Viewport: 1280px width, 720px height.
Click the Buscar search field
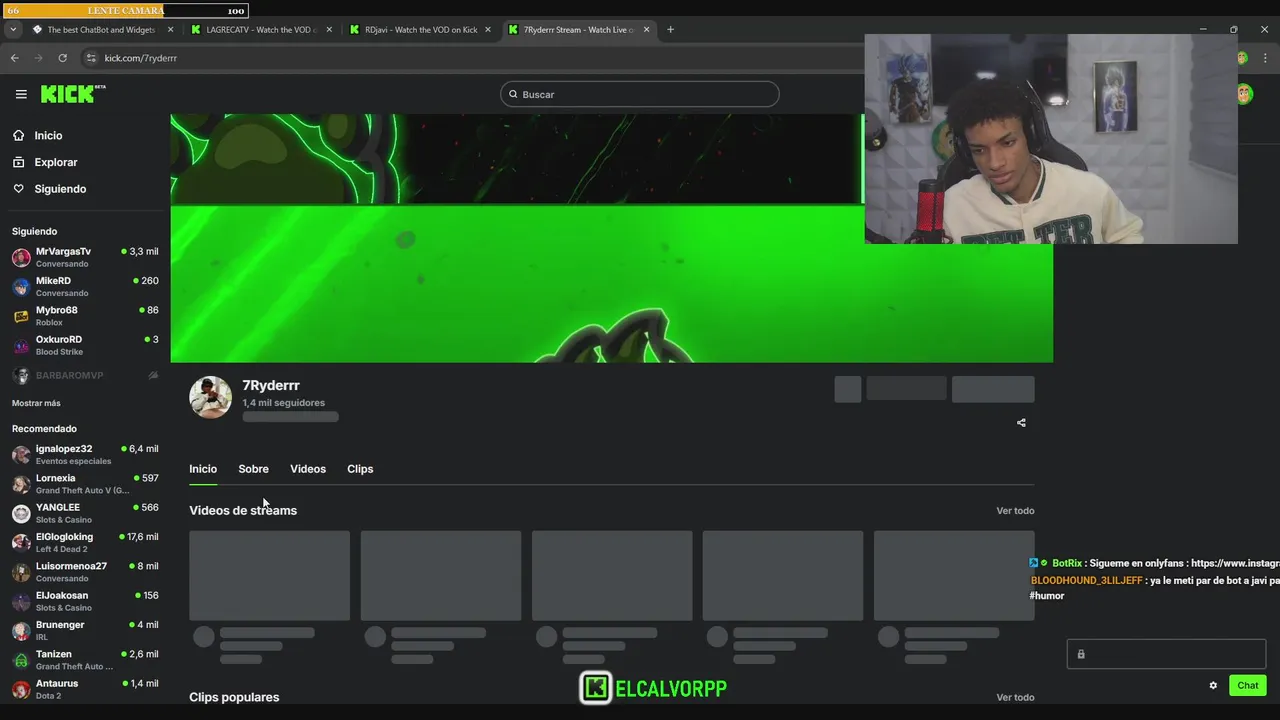pyautogui.click(x=640, y=94)
